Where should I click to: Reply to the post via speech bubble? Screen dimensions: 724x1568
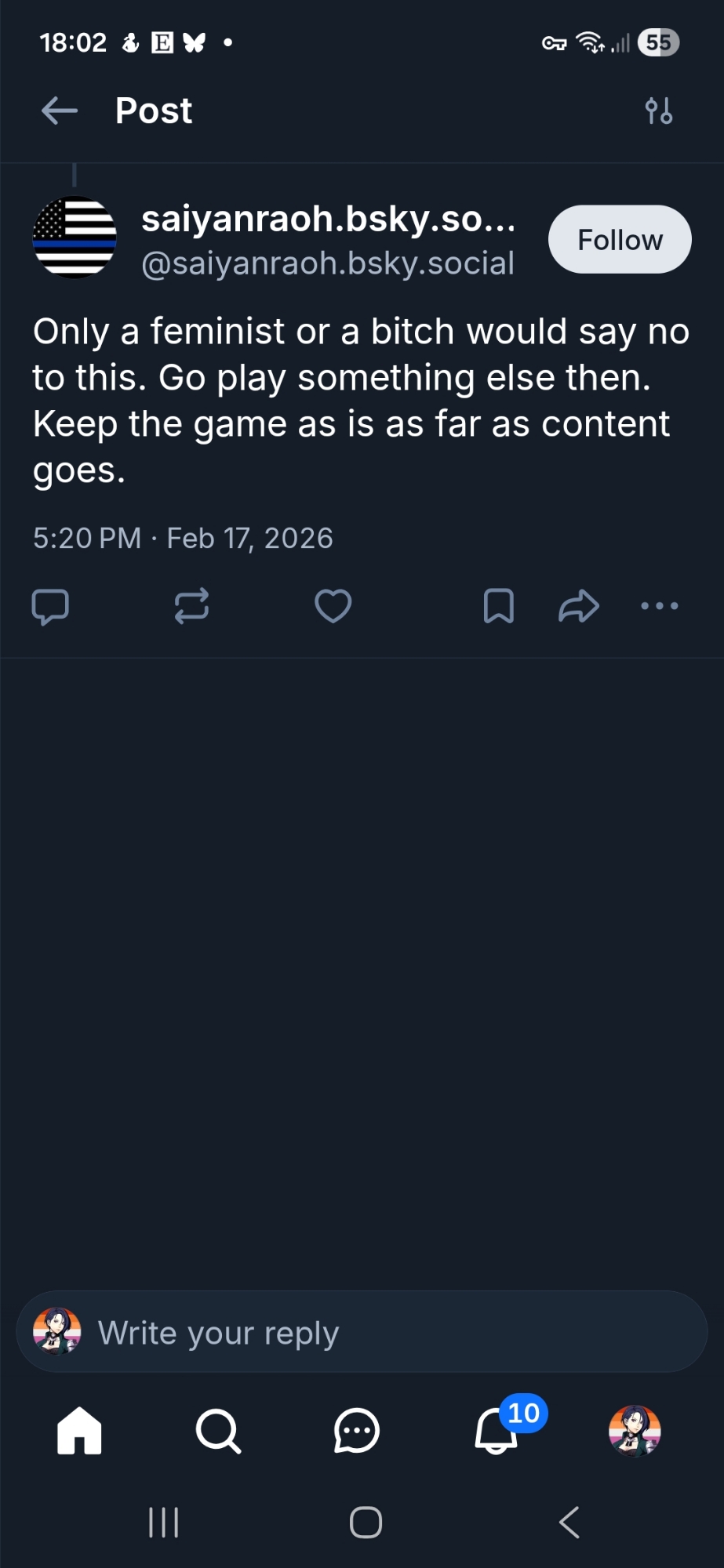50,606
